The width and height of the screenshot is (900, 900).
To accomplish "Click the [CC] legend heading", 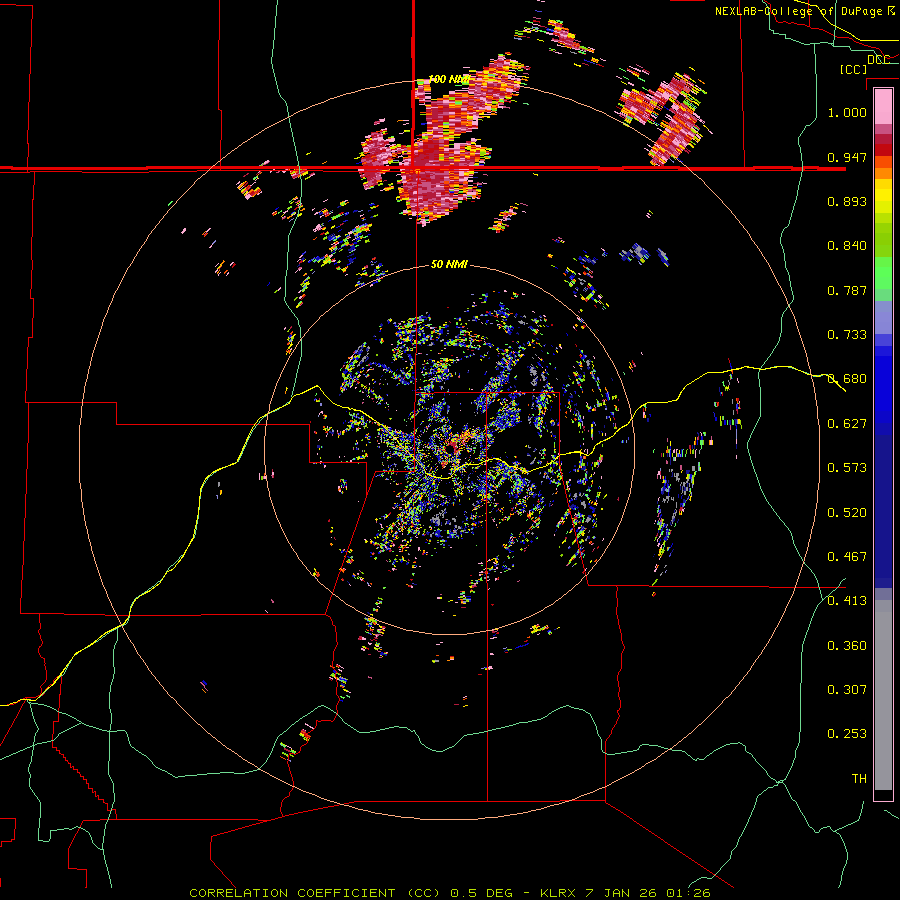I will [x=854, y=69].
